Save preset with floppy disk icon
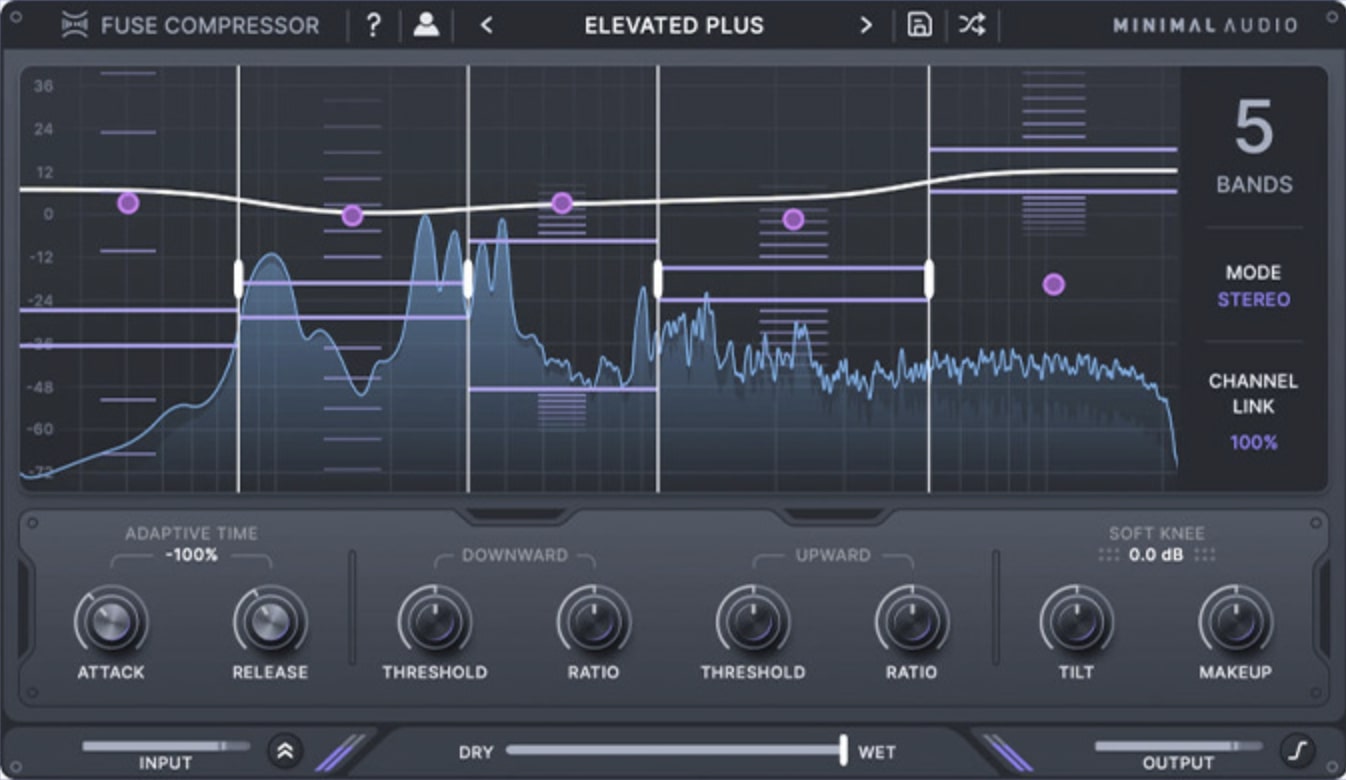The height and width of the screenshot is (780, 1346). [919, 26]
